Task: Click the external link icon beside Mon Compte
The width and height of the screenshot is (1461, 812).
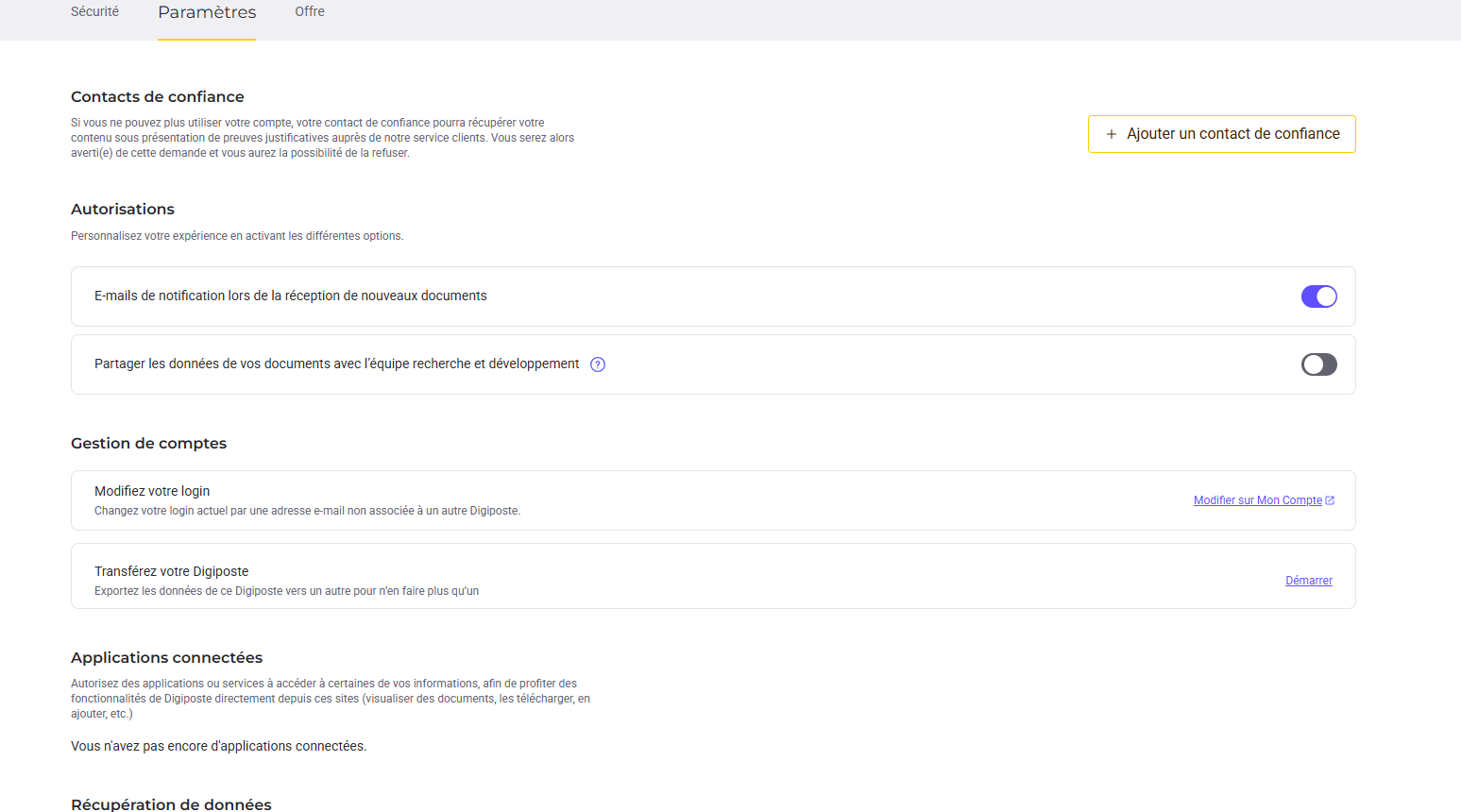Action: pyautogui.click(x=1330, y=500)
